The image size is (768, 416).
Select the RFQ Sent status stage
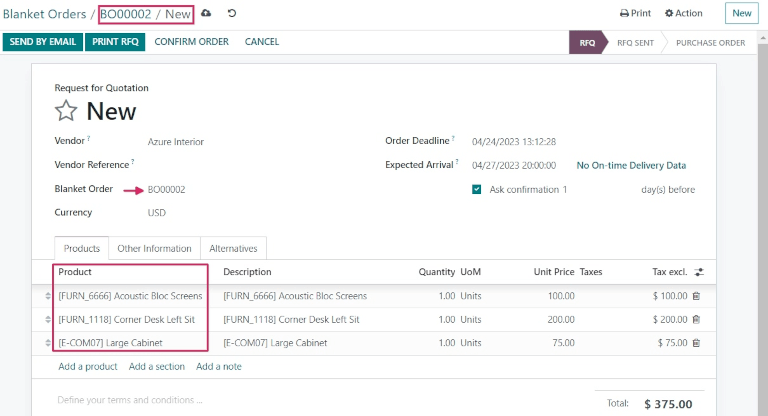pos(634,43)
